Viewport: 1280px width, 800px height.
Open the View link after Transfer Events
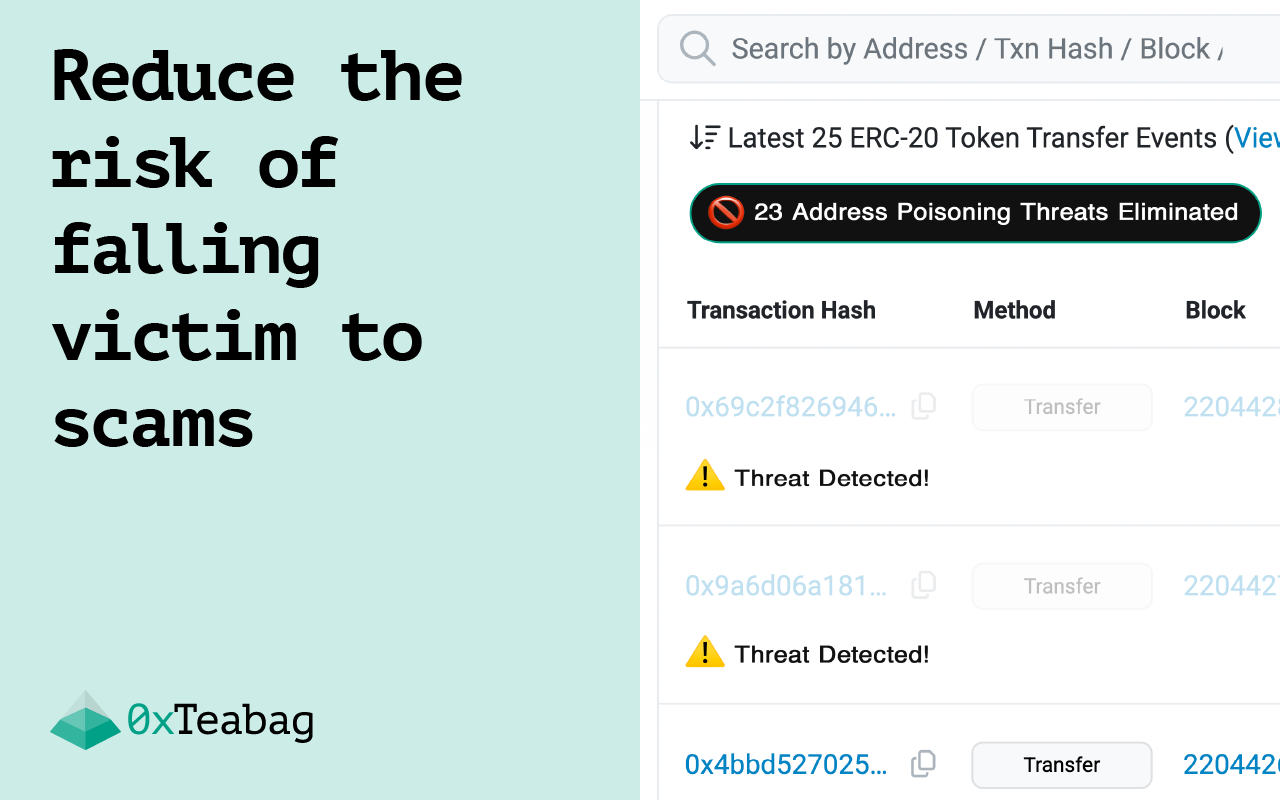click(x=1257, y=138)
